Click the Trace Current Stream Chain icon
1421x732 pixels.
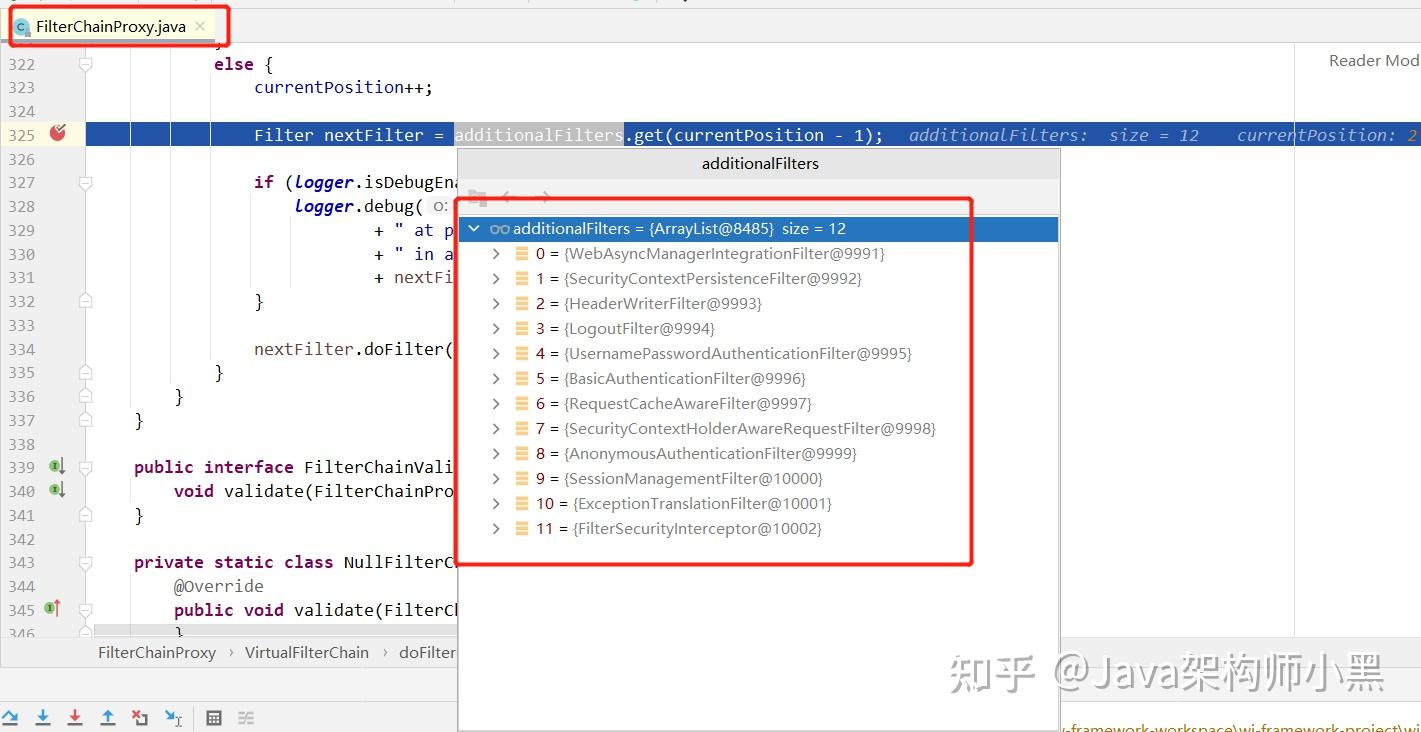tap(246, 718)
